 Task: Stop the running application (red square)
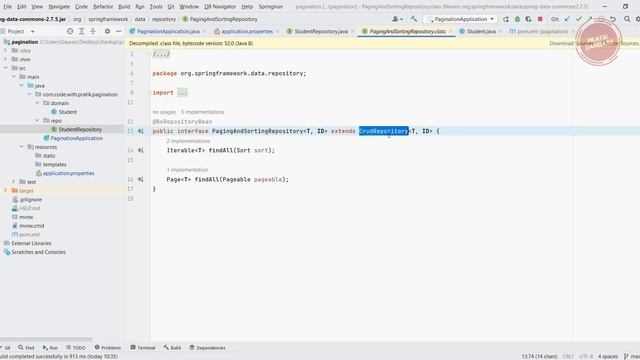click(540, 19)
